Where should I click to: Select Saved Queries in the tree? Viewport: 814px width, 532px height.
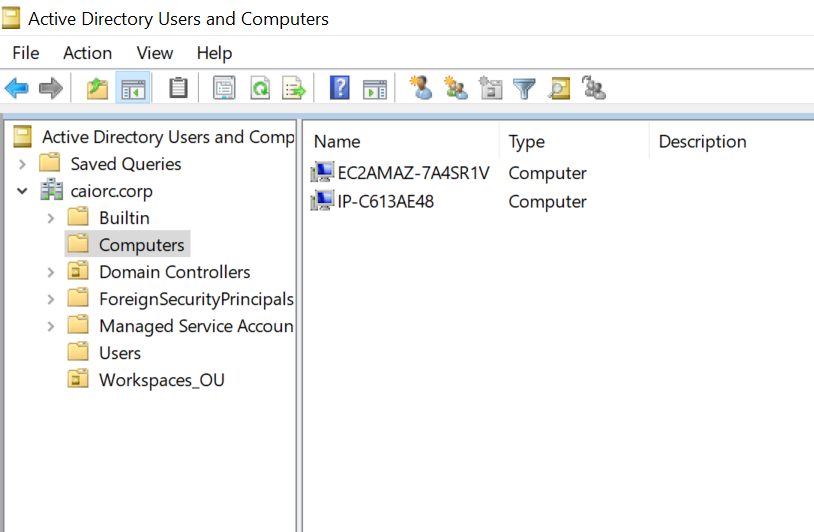(126, 164)
